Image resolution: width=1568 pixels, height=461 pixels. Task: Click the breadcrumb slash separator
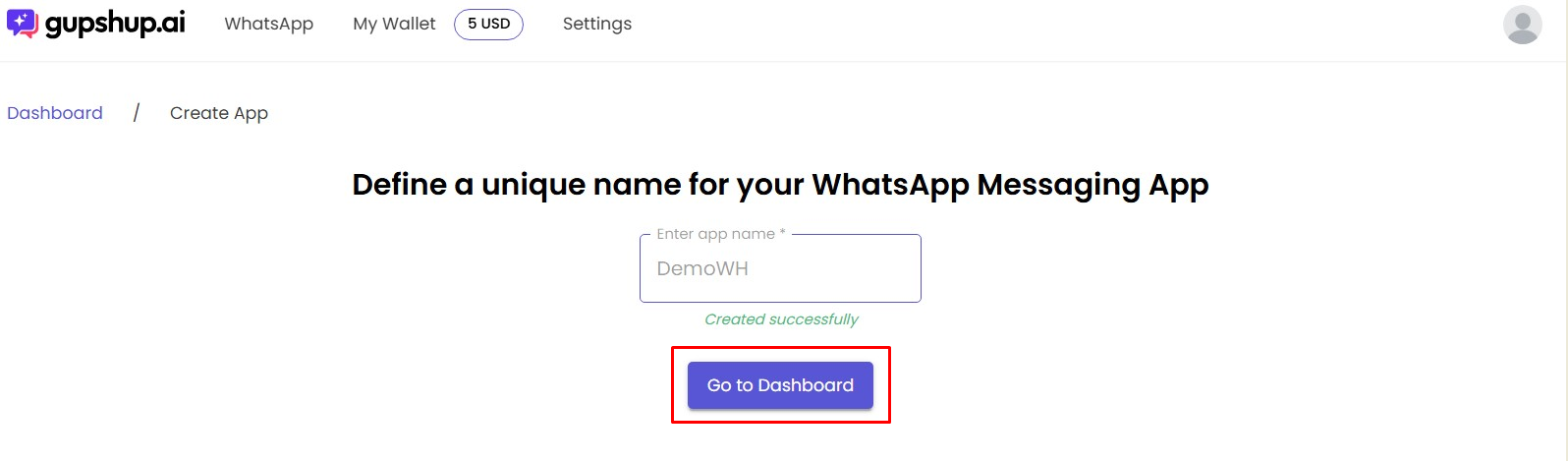pyautogui.click(x=137, y=113)
